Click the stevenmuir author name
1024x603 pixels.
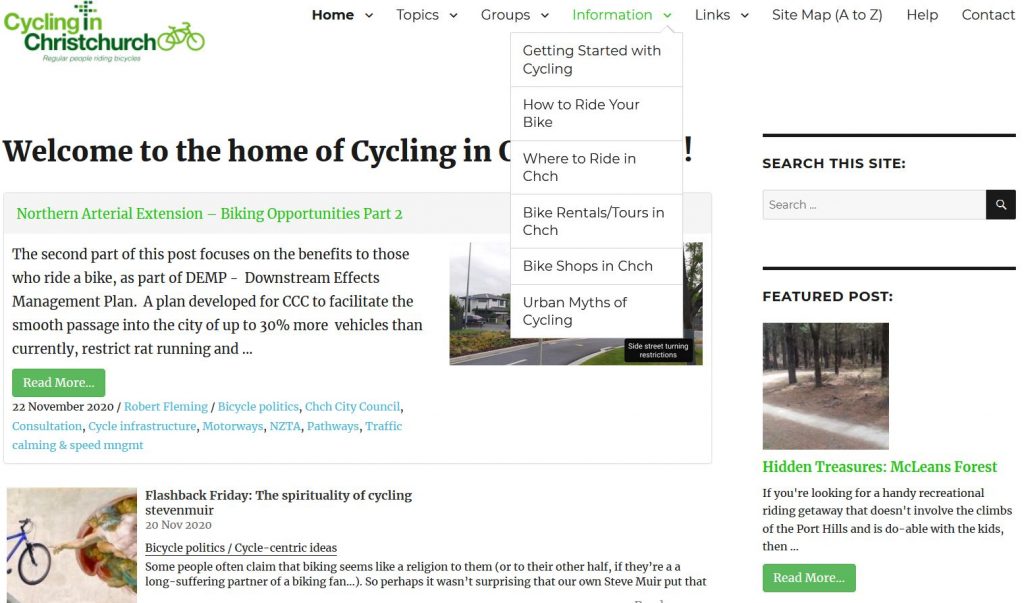[180, 510]
